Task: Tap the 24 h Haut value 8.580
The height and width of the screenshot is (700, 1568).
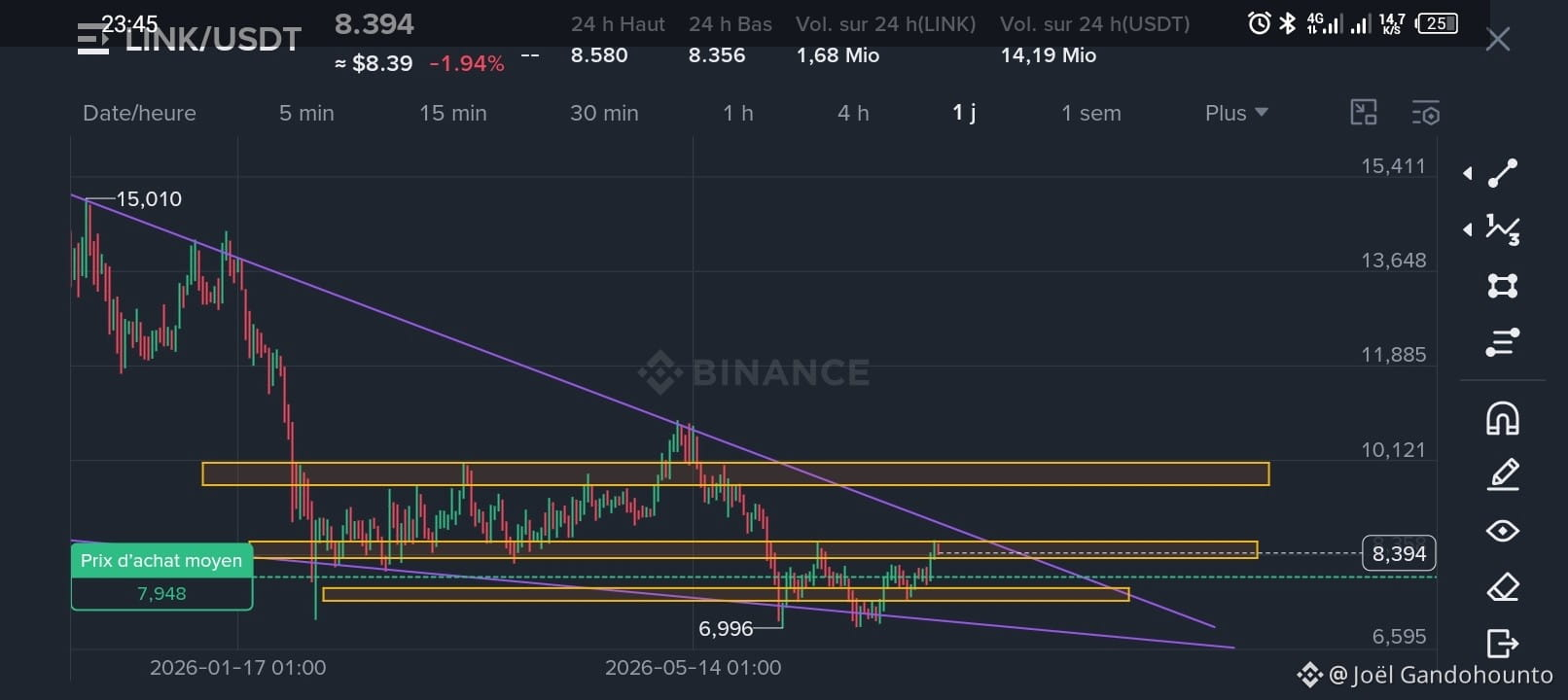Action: [599, 55]
